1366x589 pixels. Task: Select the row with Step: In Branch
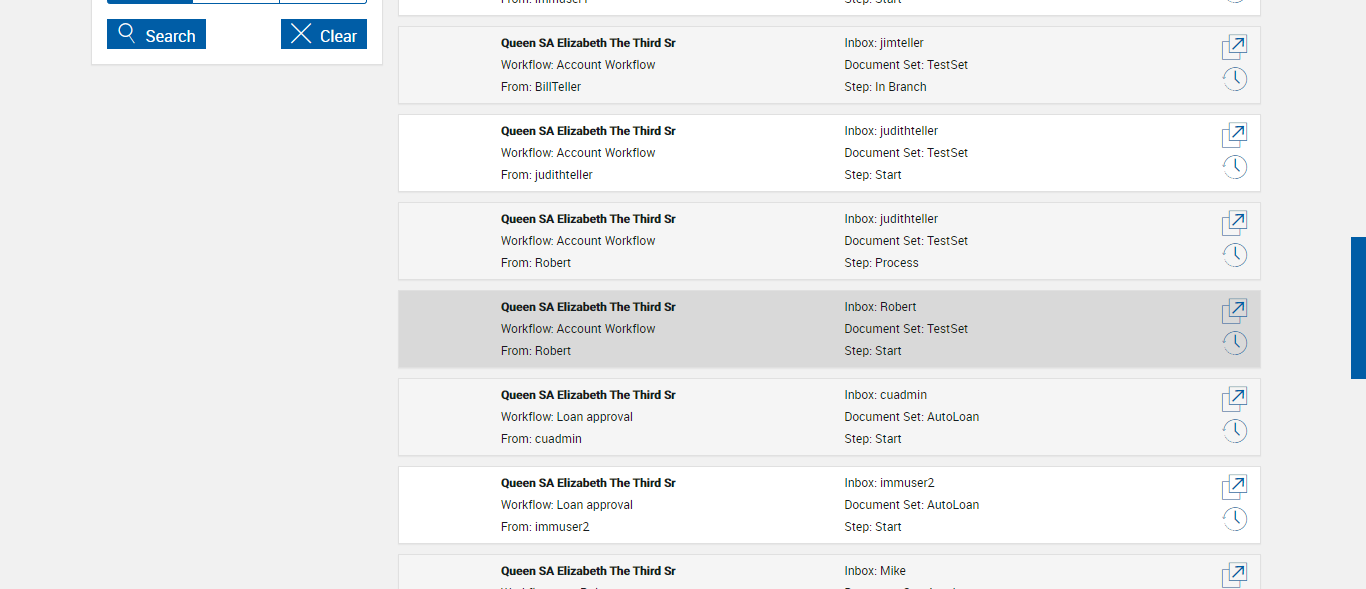pos(750,65)
